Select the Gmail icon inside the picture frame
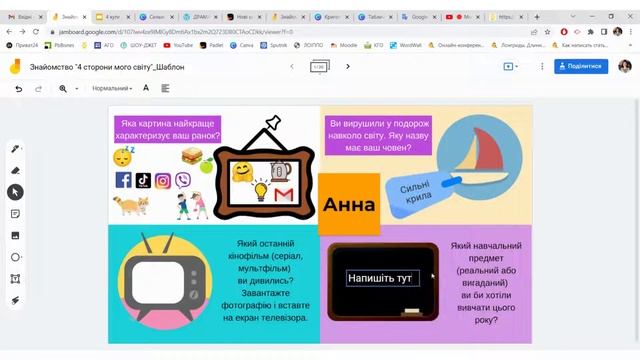This screenshot has width=640, height=360. tap(284, 195)
